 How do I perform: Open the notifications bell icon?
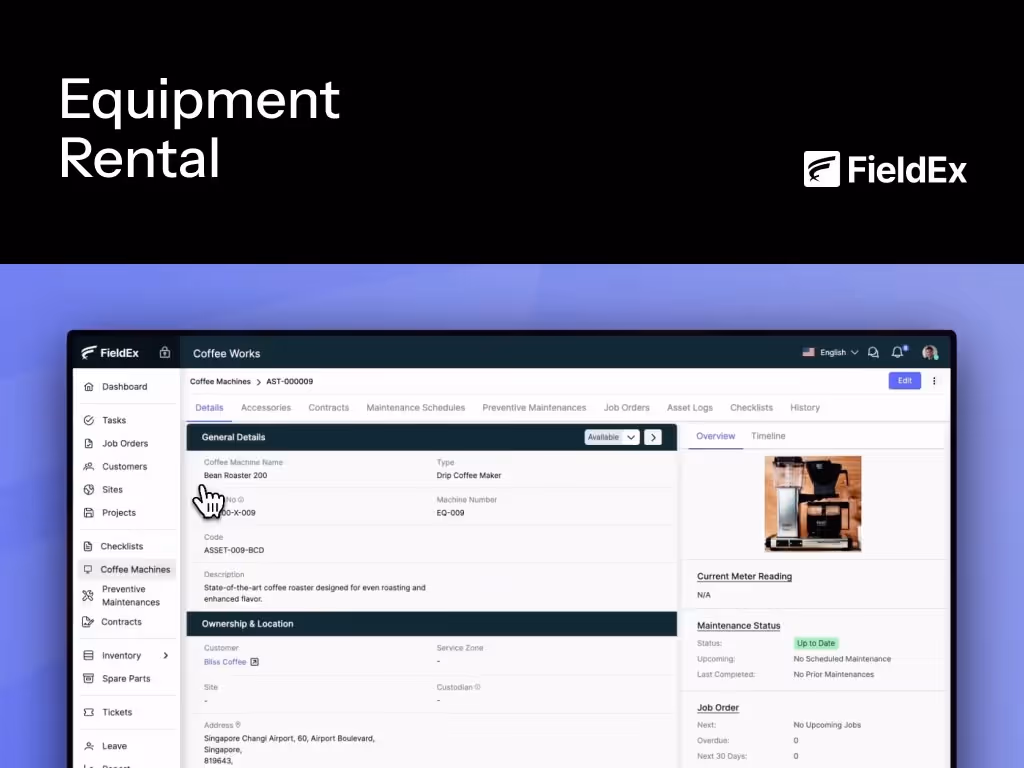coord(899,352)
